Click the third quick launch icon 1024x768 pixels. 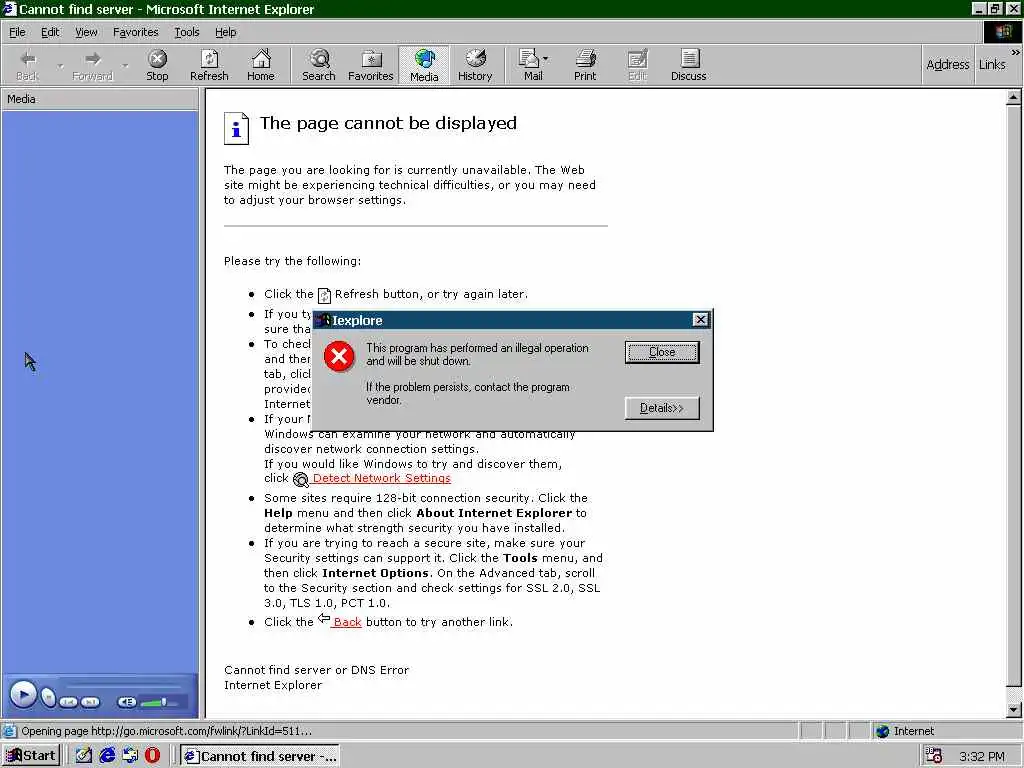(130, 756)
